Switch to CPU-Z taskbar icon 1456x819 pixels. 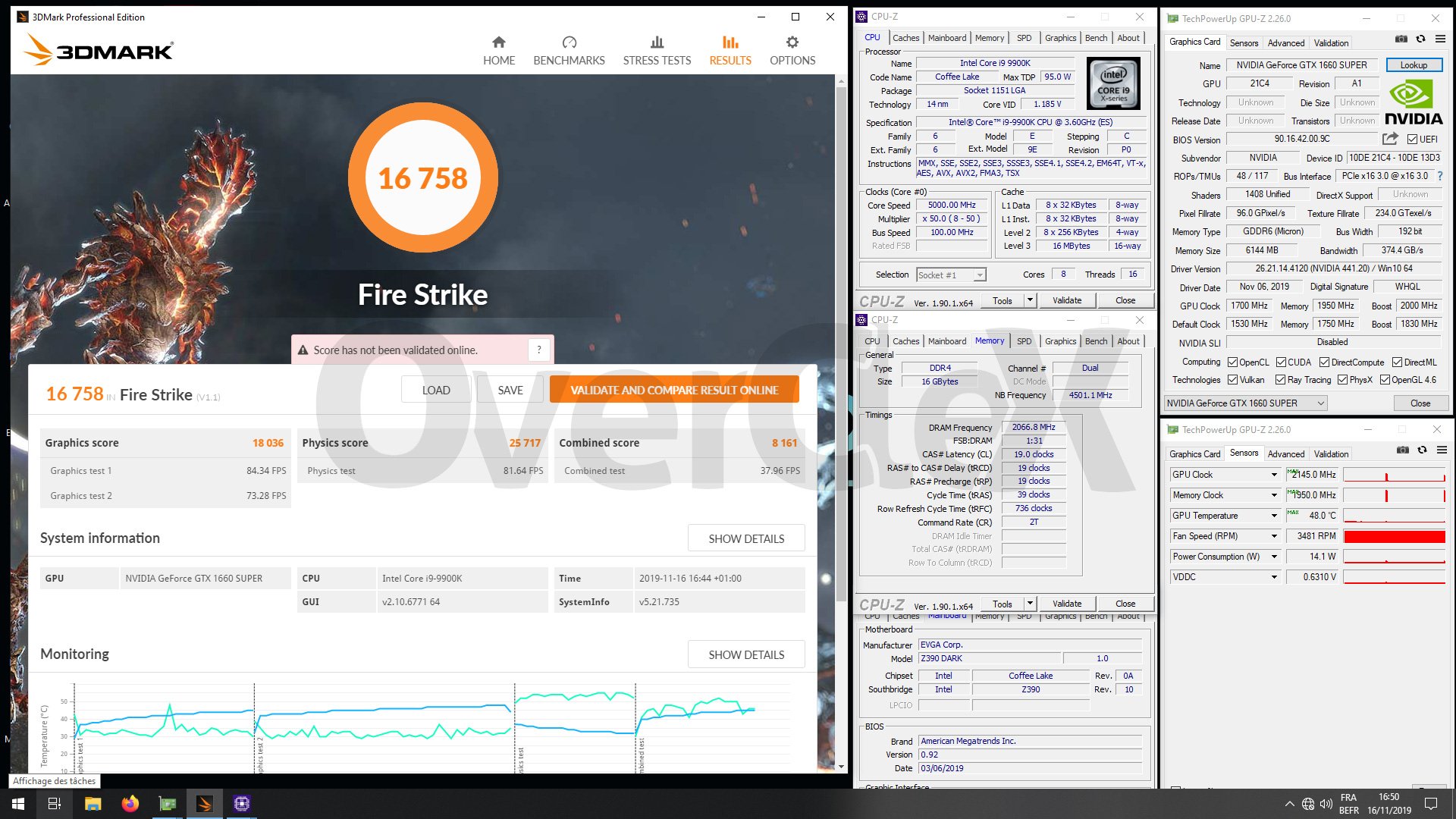pyautogui.click(x=241, y=804)
